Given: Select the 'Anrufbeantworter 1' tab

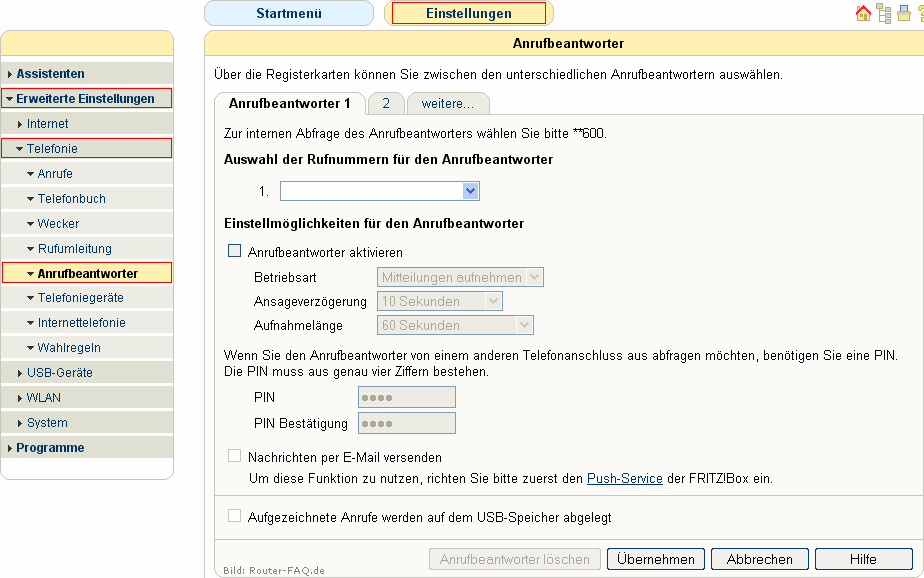Looking at the screenshot, I should point(289,104).
